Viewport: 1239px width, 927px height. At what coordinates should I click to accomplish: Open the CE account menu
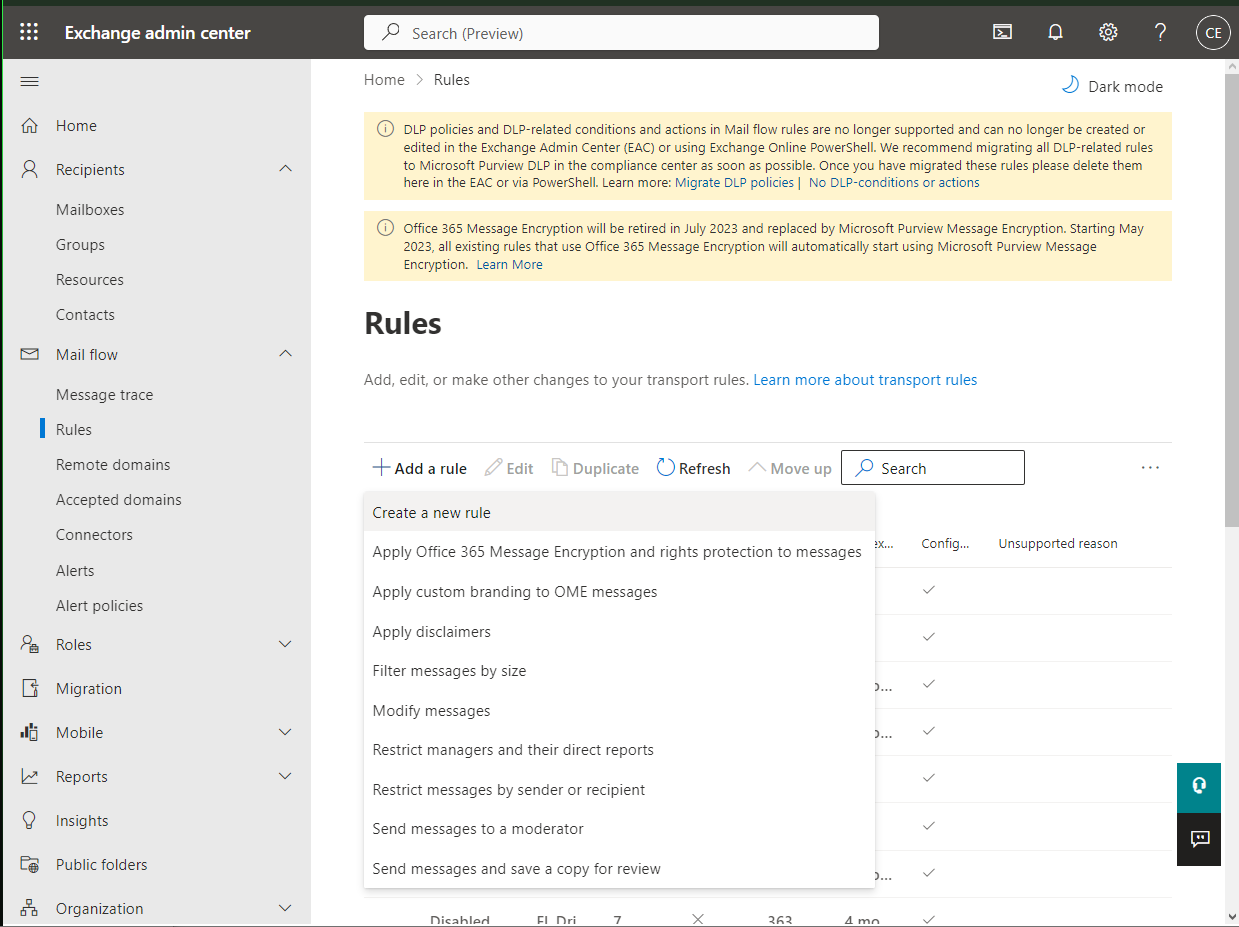tap(1213, 32)
